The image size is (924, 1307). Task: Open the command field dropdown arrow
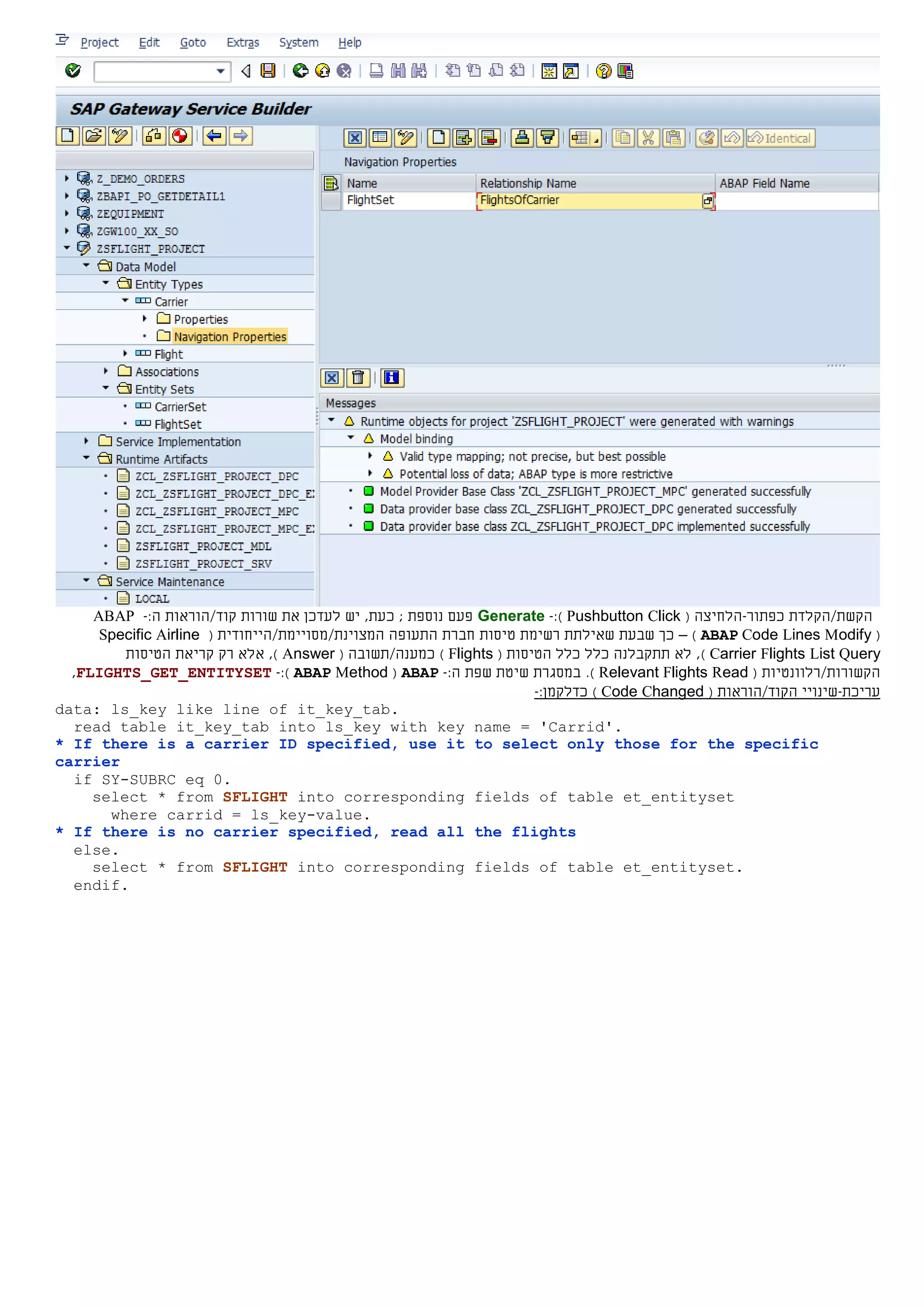220,72
